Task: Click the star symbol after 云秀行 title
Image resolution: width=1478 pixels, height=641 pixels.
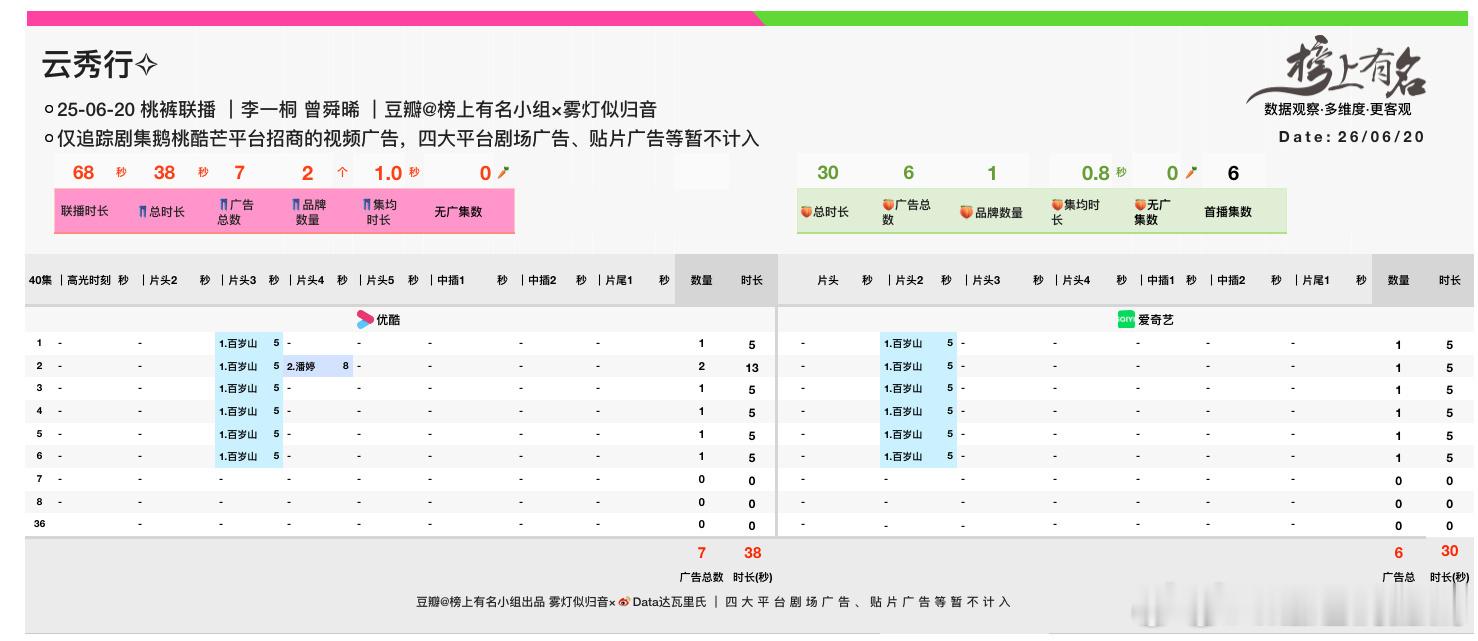Action: [146, 66]
